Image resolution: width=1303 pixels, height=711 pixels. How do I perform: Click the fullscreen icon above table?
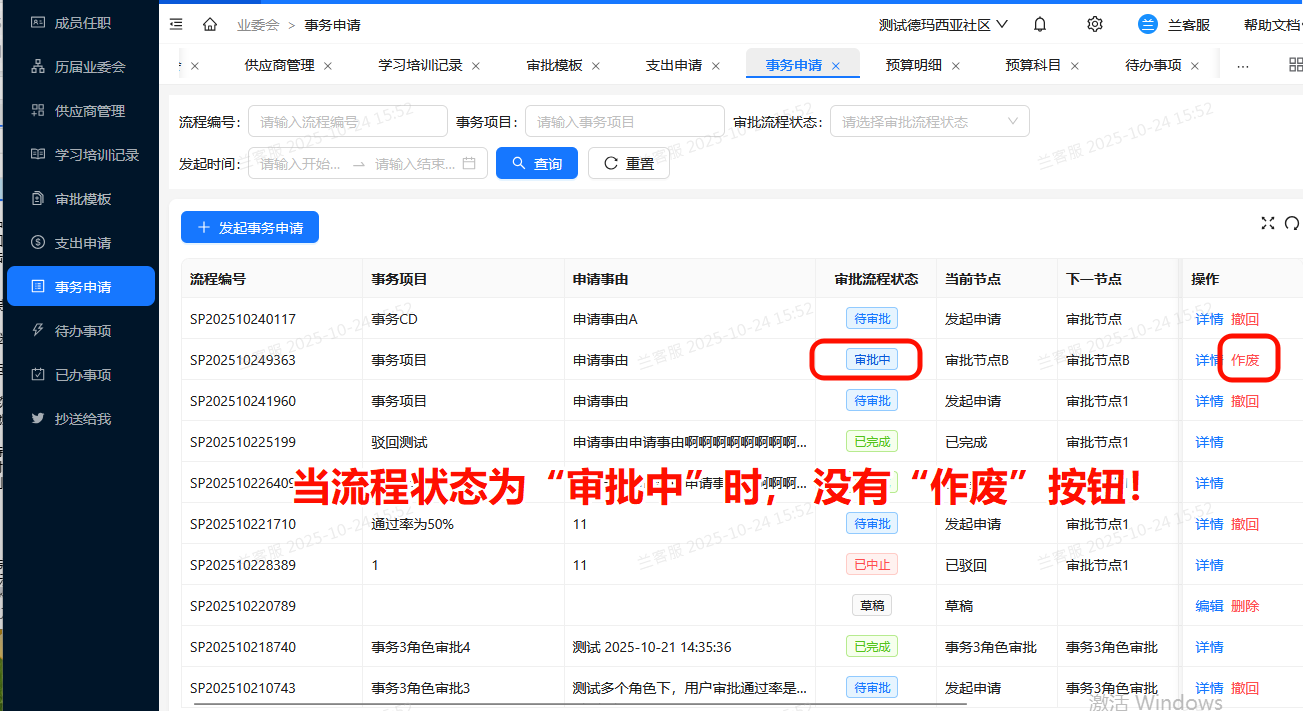click(x=1268, y=223)
